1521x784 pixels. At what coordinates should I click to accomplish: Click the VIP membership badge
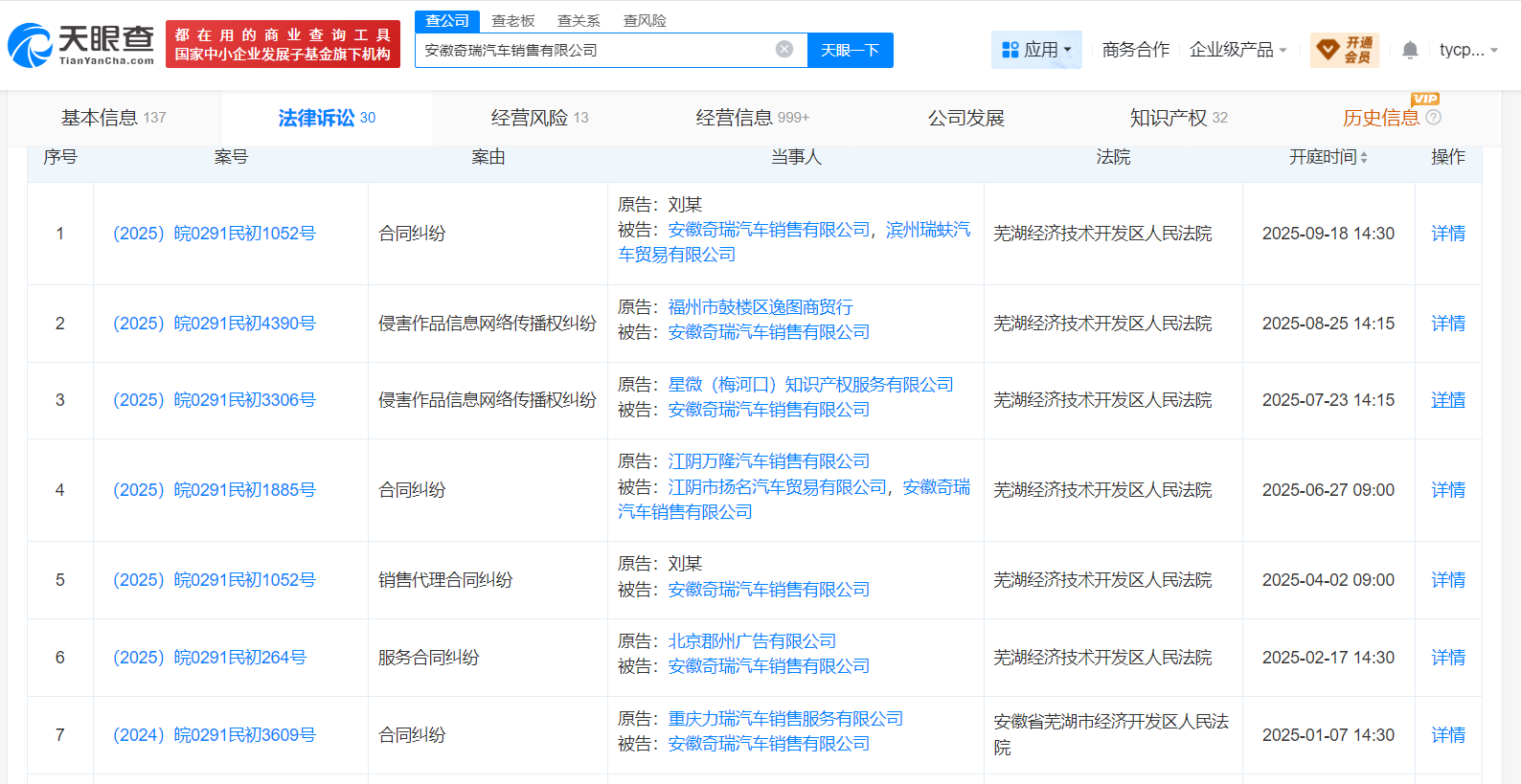pyautogui.click(x=1345, y=50)
